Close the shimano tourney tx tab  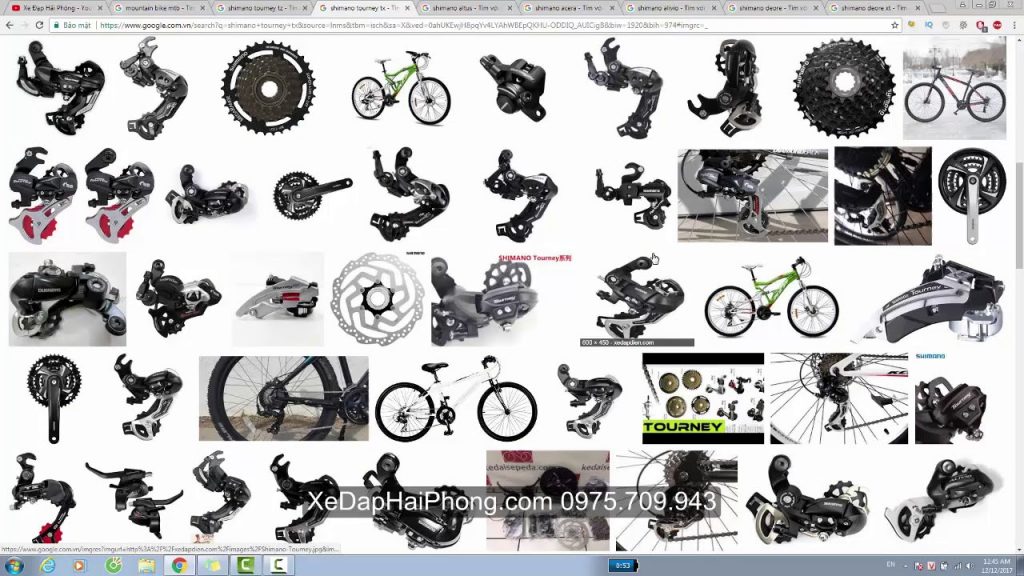pos(408,8)
